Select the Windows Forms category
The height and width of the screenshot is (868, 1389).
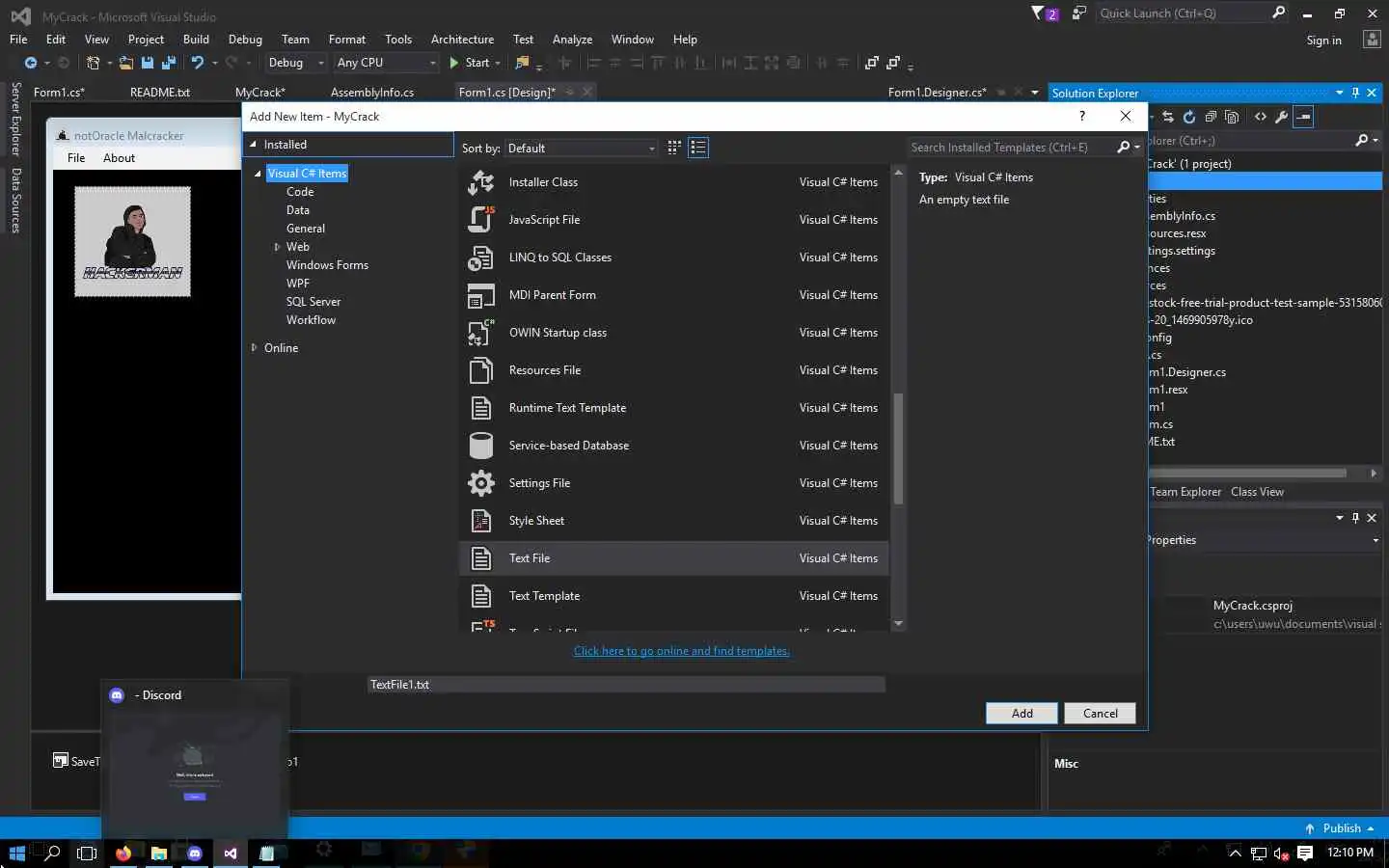coord(327,265)
